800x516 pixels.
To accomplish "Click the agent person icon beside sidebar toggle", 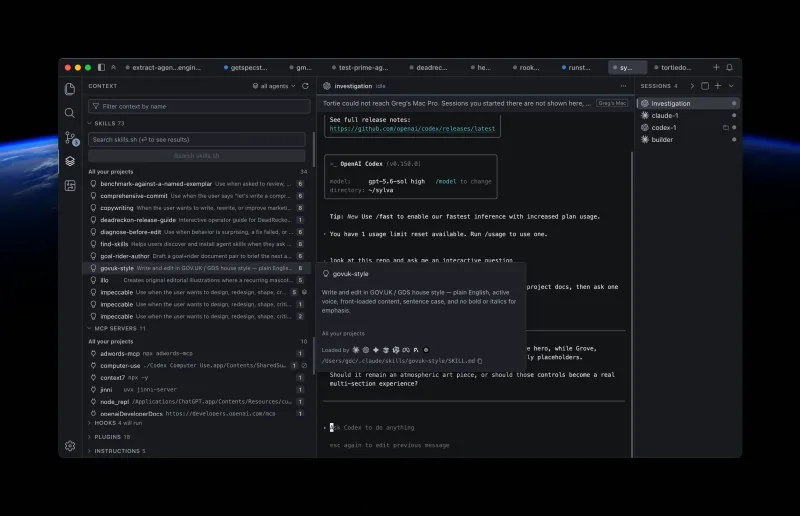I will (x=113, y=67).
